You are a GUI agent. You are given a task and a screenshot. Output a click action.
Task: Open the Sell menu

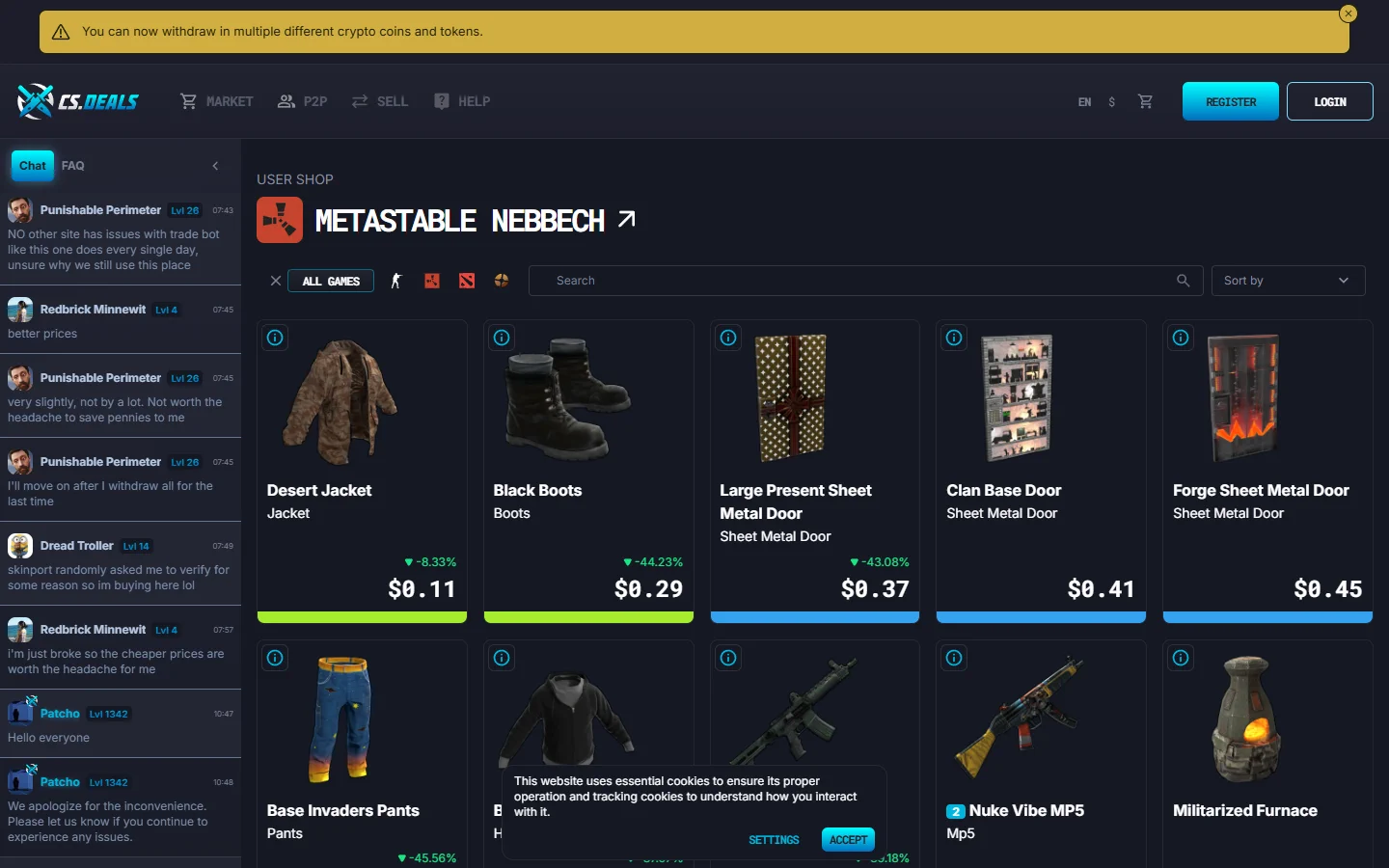(x=379, y=101)
